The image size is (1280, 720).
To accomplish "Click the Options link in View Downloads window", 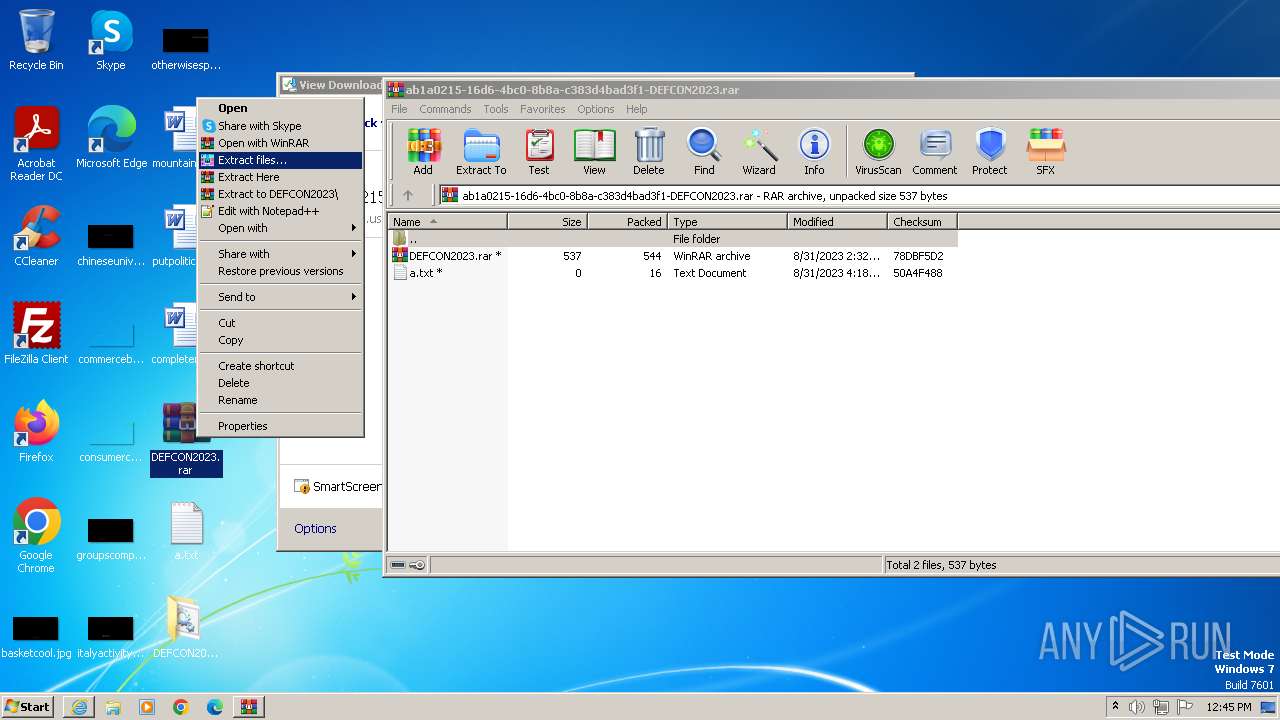I will [315, 528].
